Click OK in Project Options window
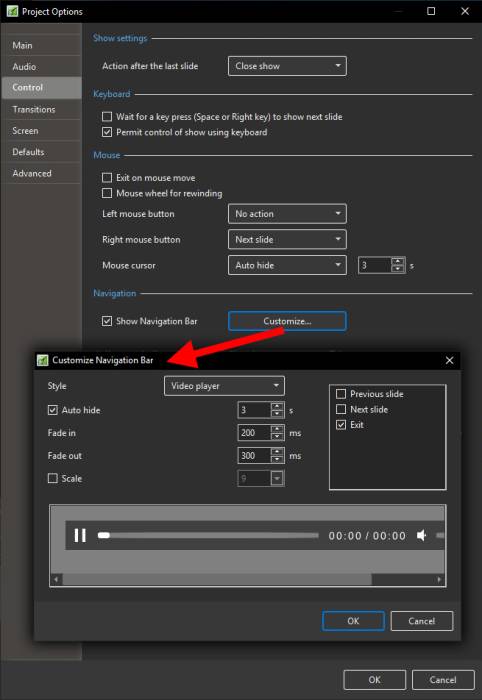This screenshot has height=700, width=482. 374,679
